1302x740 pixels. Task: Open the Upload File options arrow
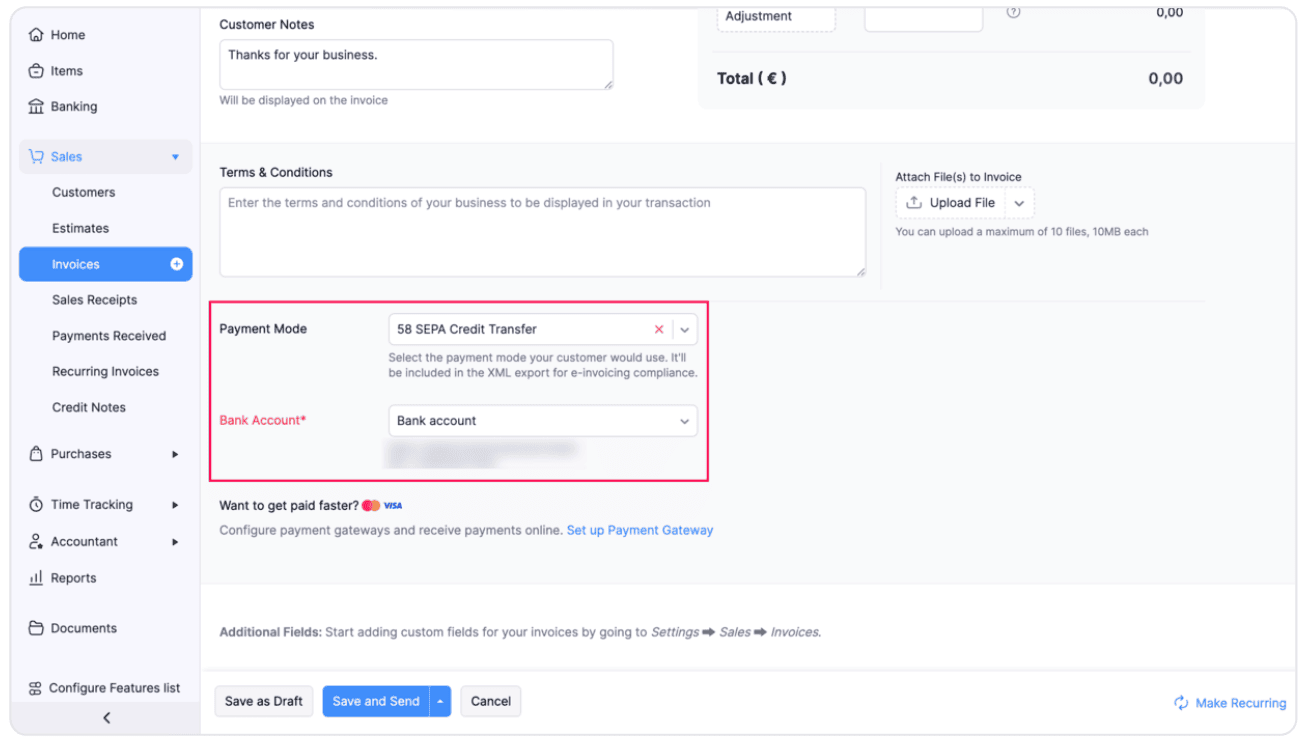[1019, 203]
